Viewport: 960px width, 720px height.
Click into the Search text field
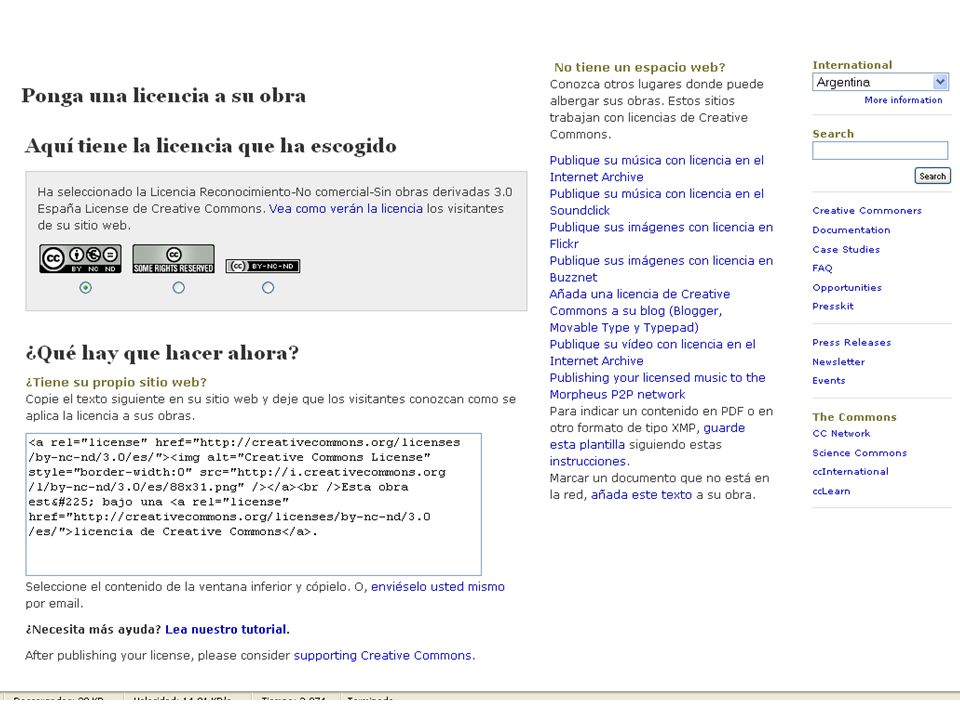pyautogui.click(x=880, y=151)
